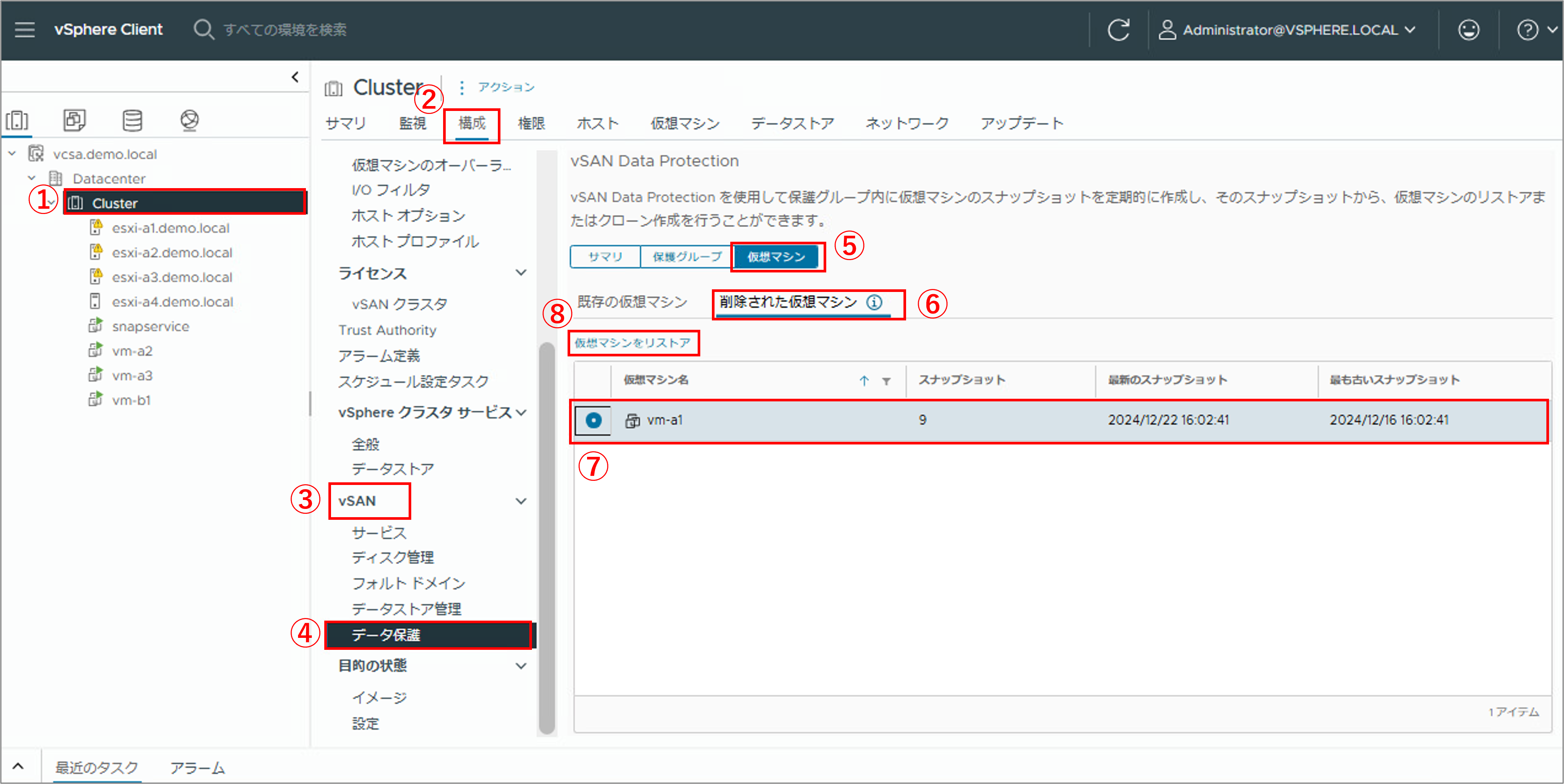Select virtual machine vm-a2
The image size is (1564, 784).
[132, 351]
